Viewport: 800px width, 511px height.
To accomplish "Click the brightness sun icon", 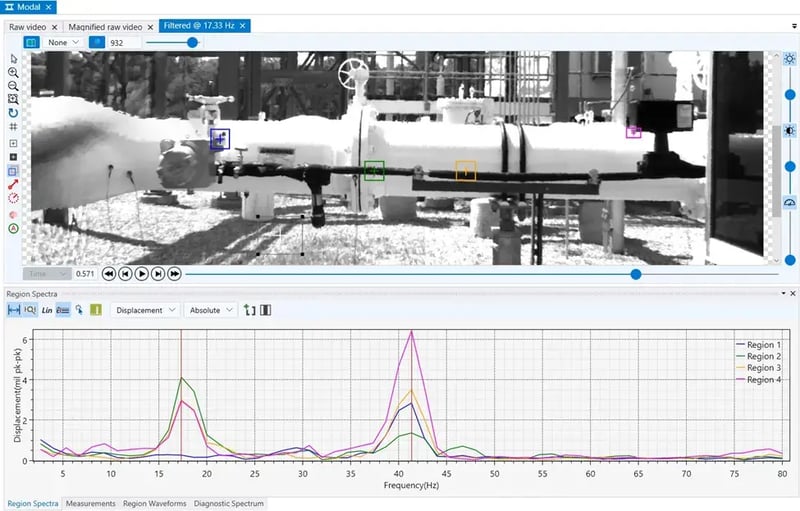I will point(789,59).
